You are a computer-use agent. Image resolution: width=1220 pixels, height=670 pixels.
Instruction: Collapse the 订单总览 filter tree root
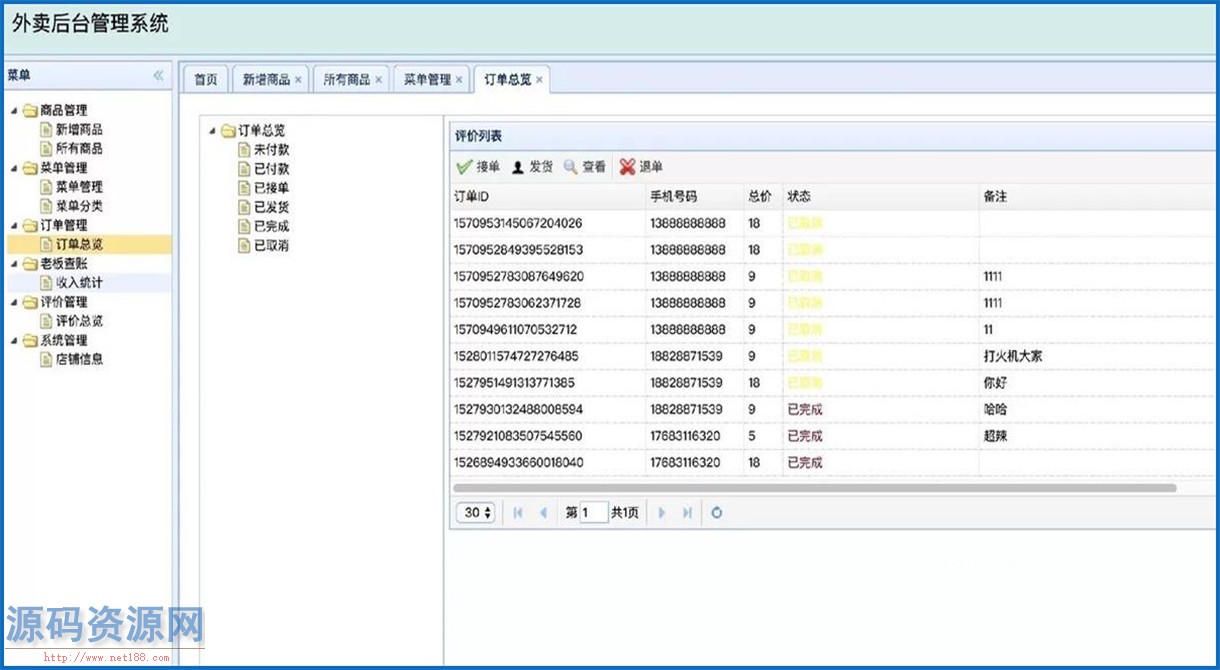coord(212,131)
